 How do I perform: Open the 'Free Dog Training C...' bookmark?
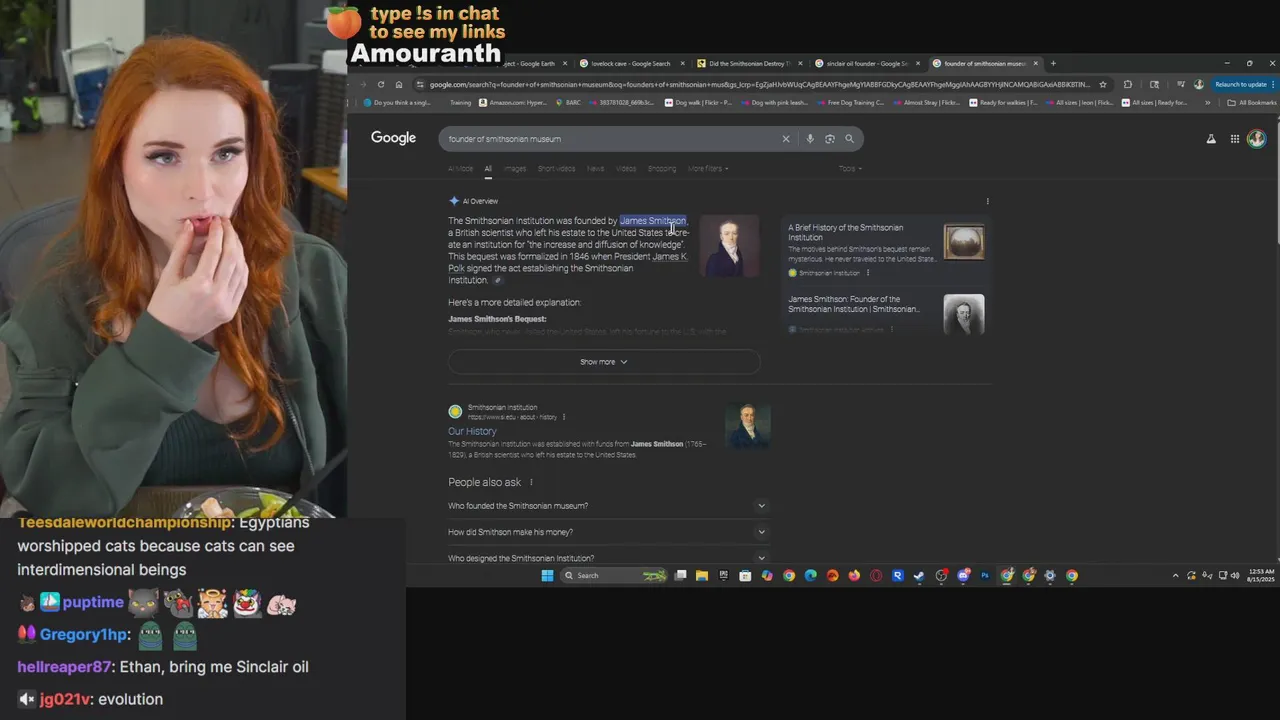[x=849, y=102]
